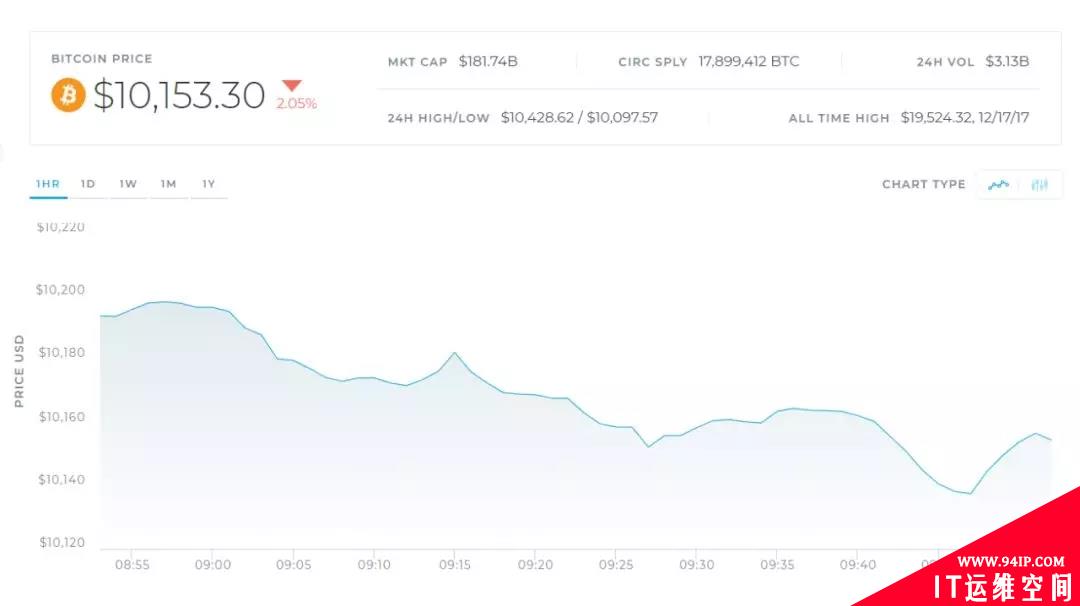Click the 08:55 x-axis time label
Viewport: 1080px width, 606px height.
click(132, 565)
